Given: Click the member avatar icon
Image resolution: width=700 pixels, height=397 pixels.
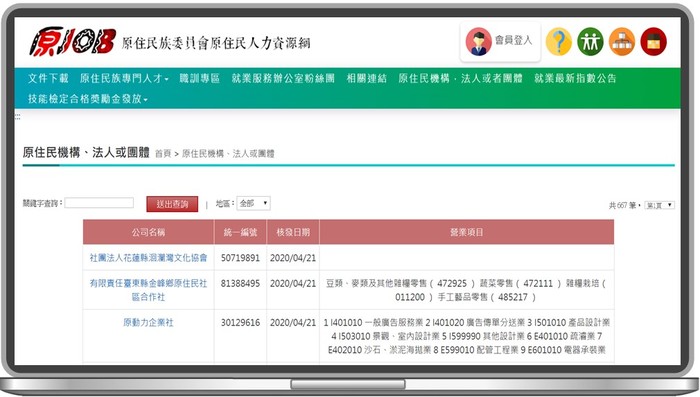Looking at the screenshot, I should click(x=479, y=41).
